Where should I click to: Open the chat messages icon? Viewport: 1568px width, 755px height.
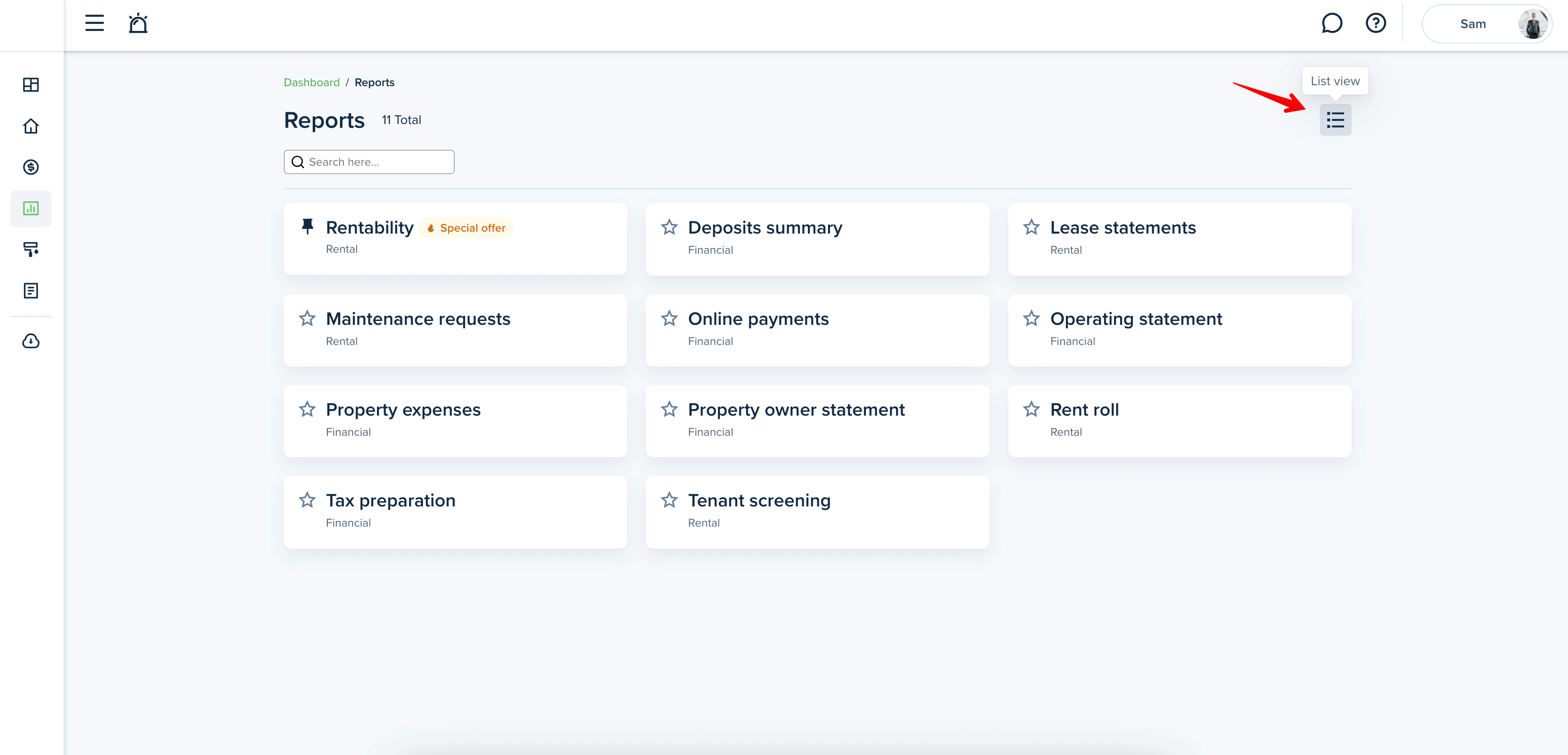click(1331, 23)
